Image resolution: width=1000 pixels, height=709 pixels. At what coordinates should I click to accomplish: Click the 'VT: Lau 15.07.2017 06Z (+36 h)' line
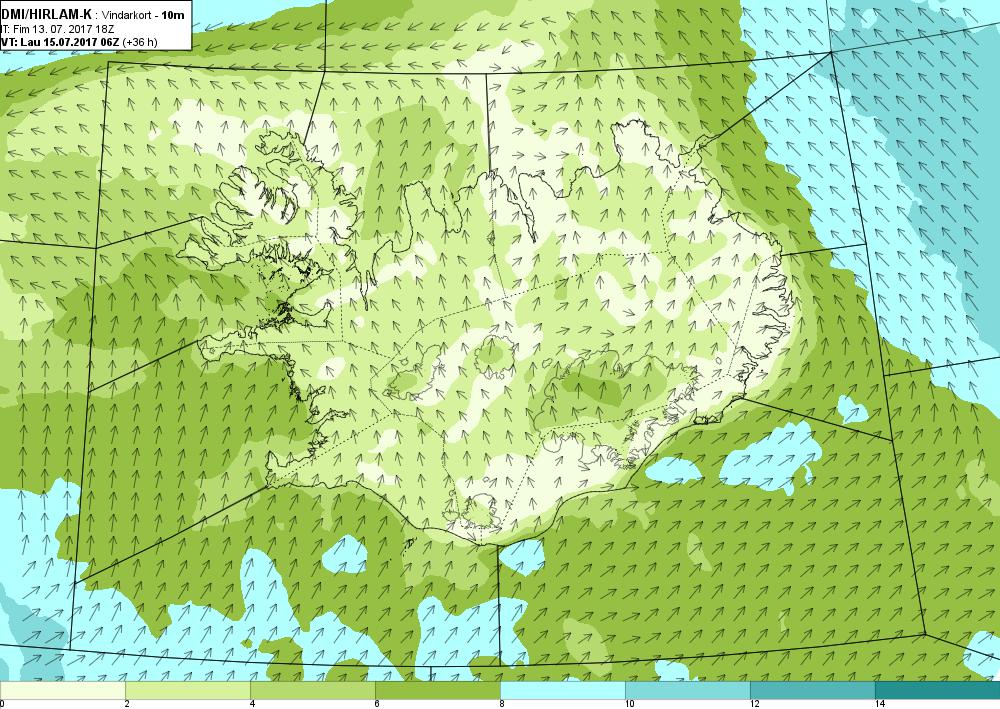(79, 42)
